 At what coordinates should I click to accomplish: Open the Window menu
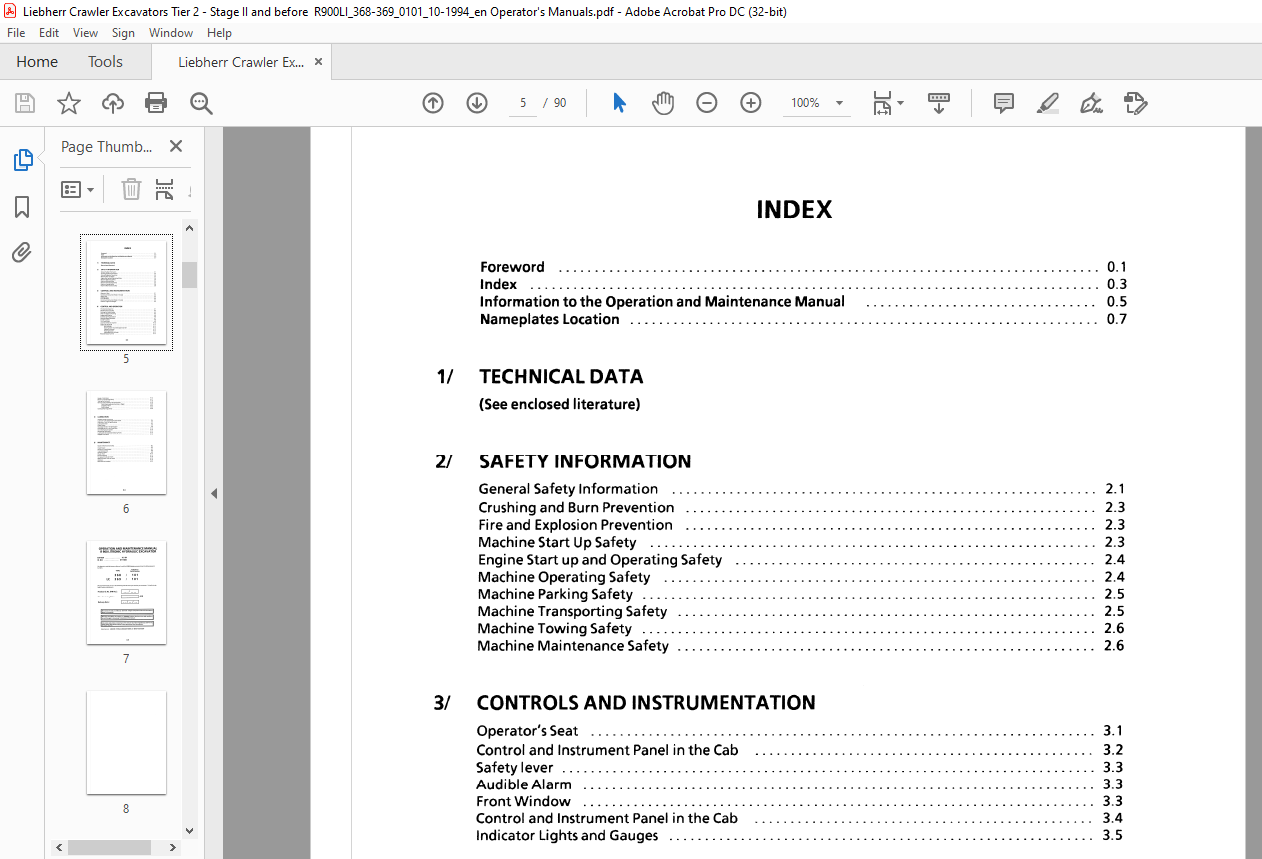171,33
